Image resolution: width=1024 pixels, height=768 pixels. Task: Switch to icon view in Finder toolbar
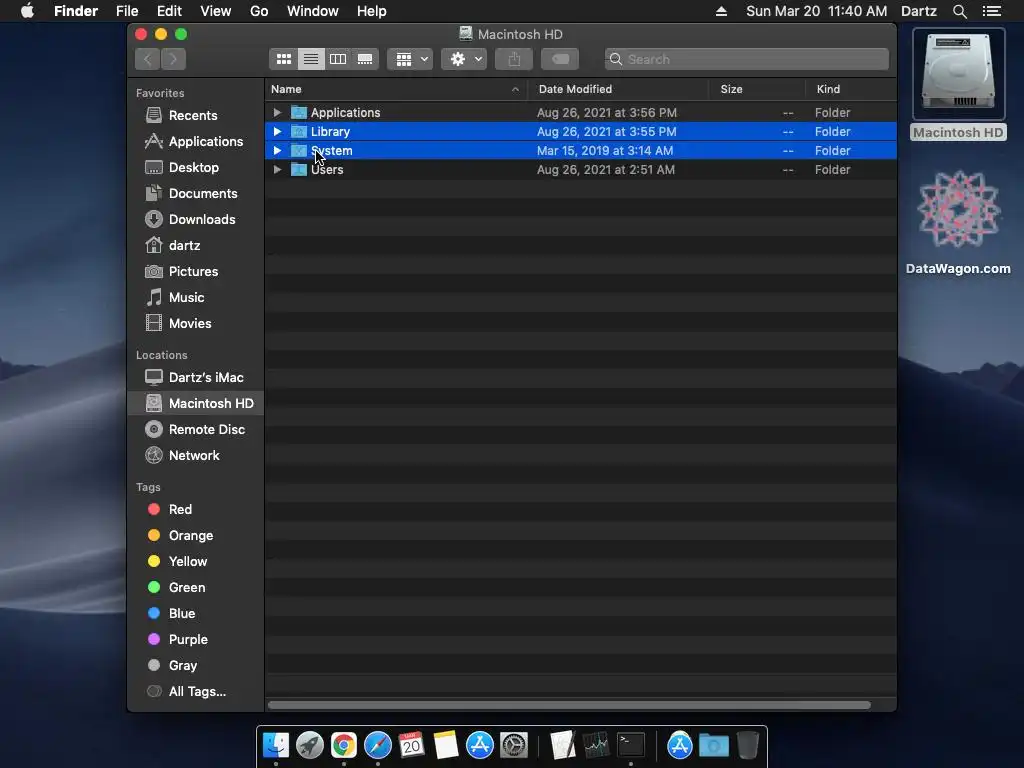click(283, 59)
